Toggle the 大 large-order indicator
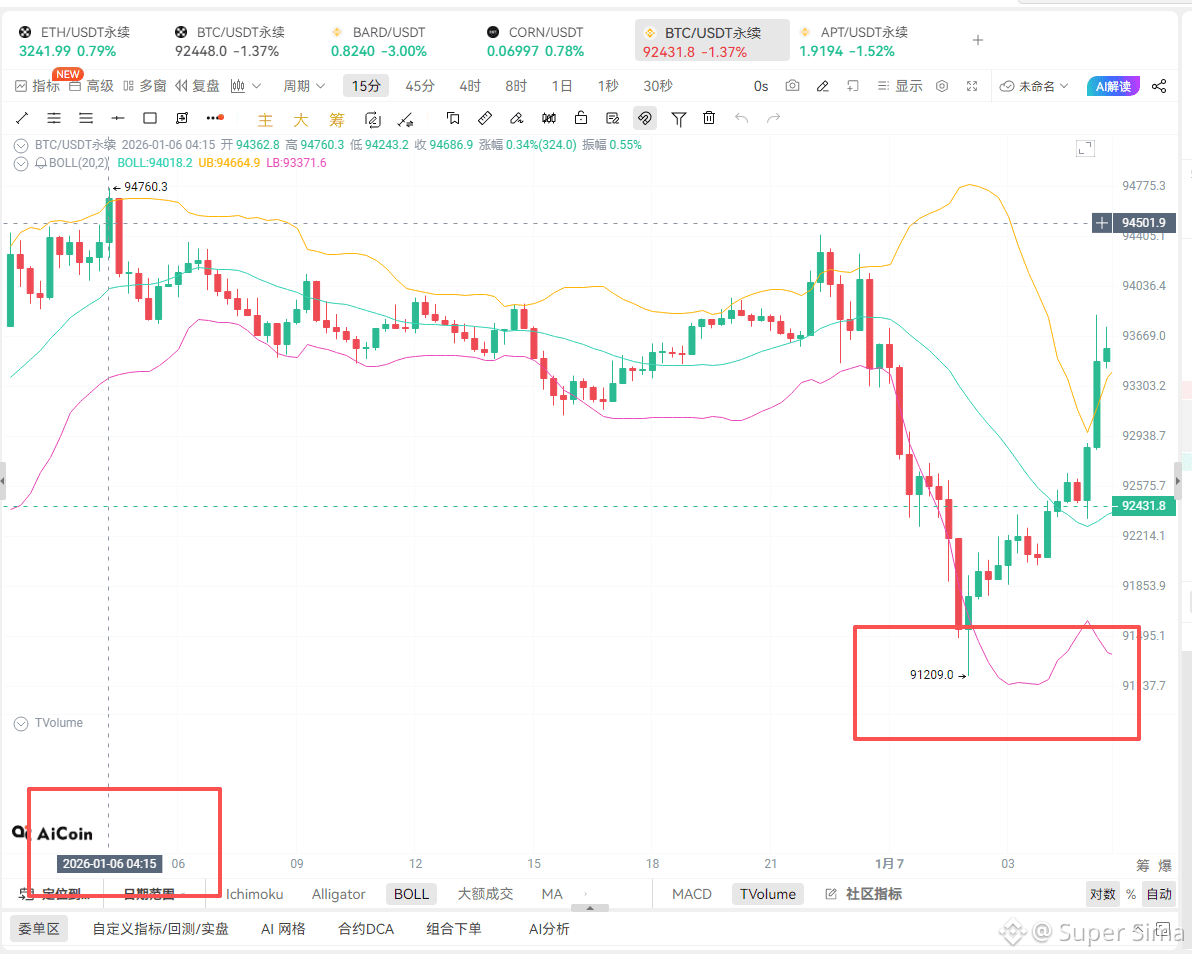1192x957 pixels. pyautogui.click(x=300, y=119)
